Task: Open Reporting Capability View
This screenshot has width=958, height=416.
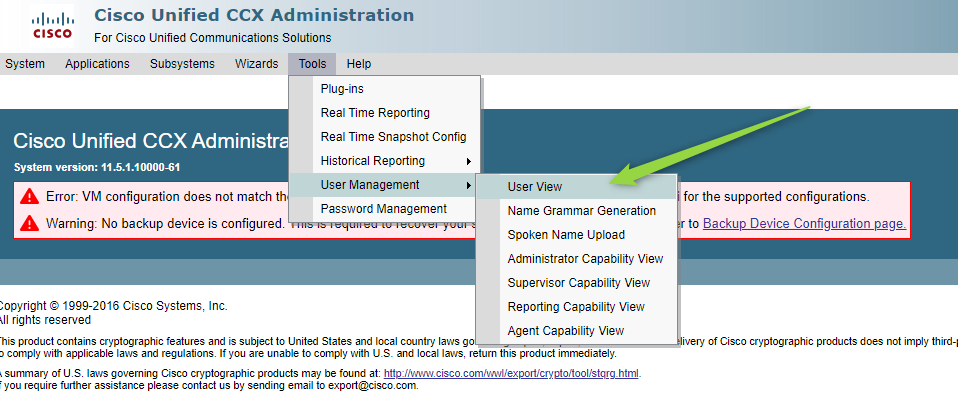Action: 576,307
